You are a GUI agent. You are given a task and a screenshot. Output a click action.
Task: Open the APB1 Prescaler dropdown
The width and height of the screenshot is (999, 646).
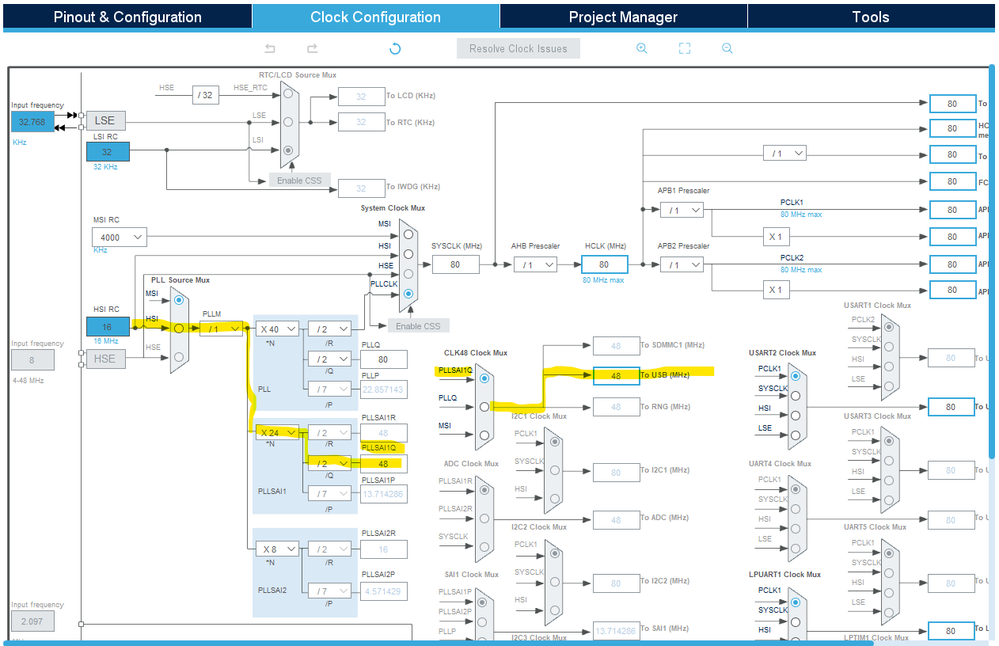(x=682, y=210)
